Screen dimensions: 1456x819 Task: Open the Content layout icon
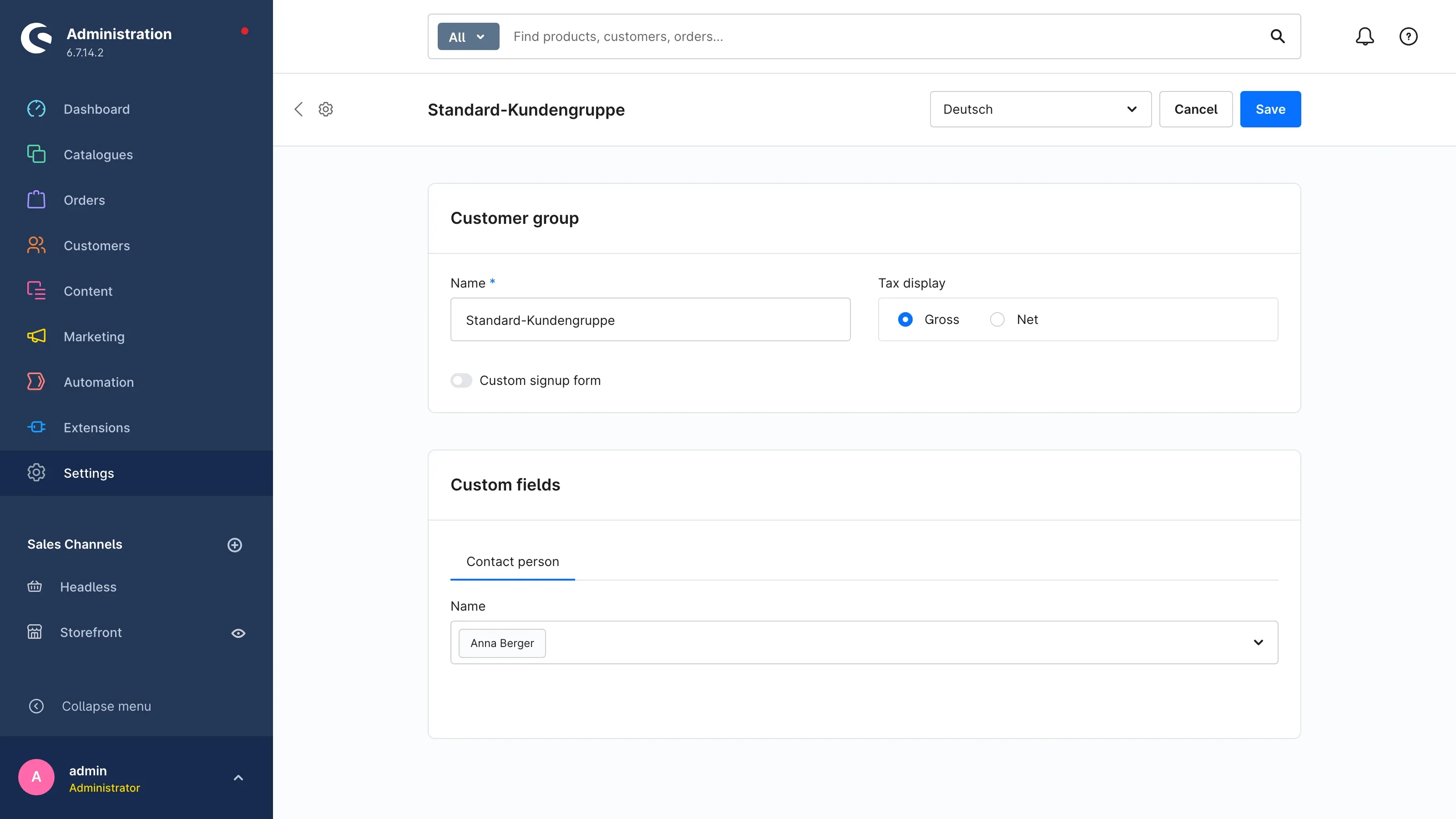tap(36, 291)
